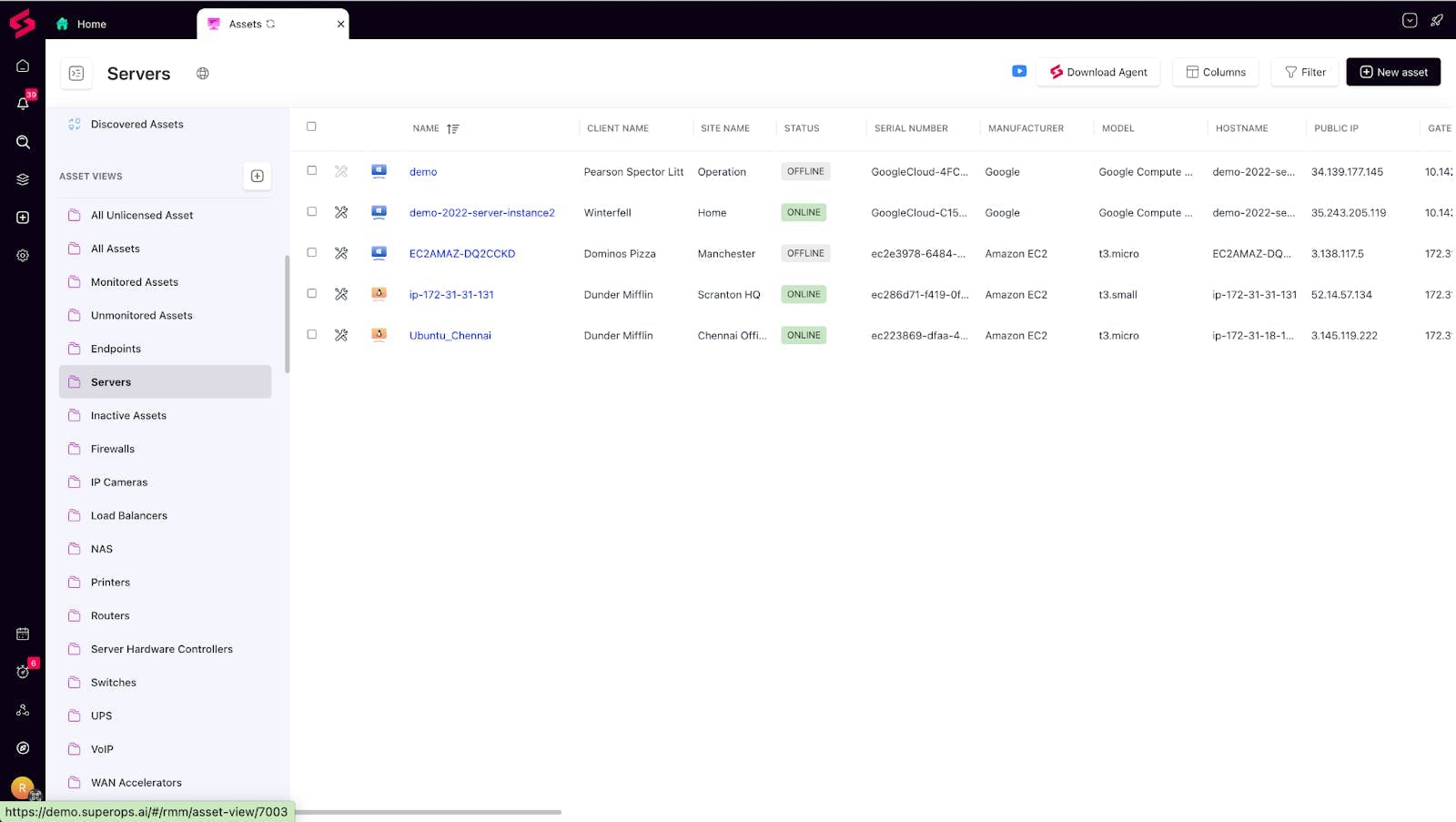Image resolution: width=1456 pixels, height=822 pixels.
Task: Click the CLIENT NAME column header
Action: click(618, 128)
